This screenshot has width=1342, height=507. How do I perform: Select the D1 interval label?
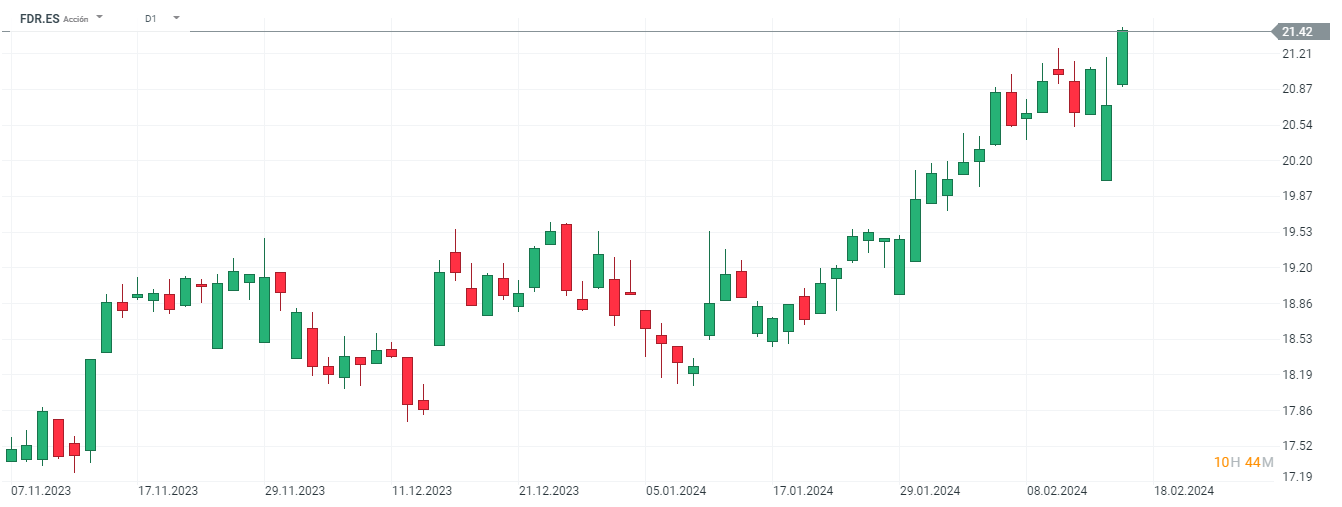click(150, 18)
